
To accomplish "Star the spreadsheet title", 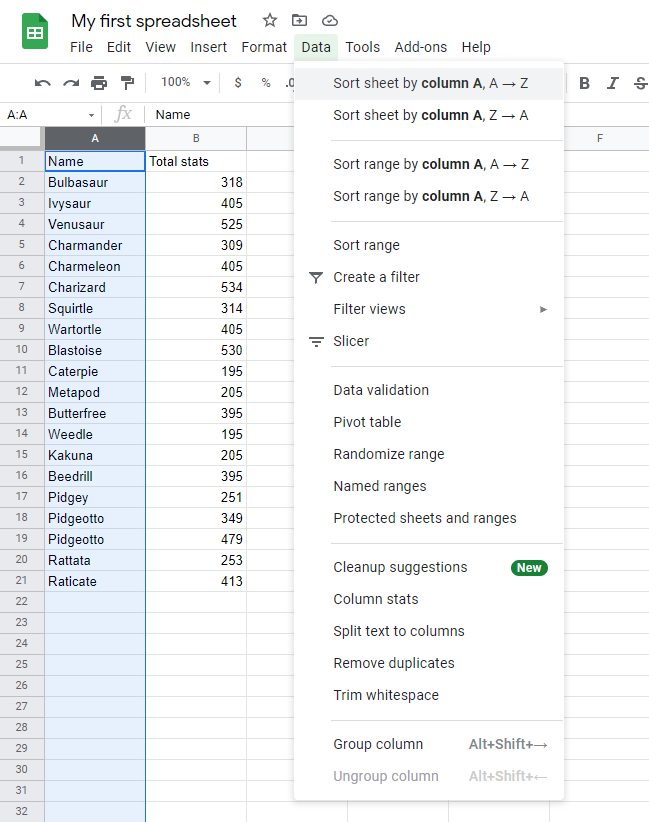I will [x=270, y=21].
